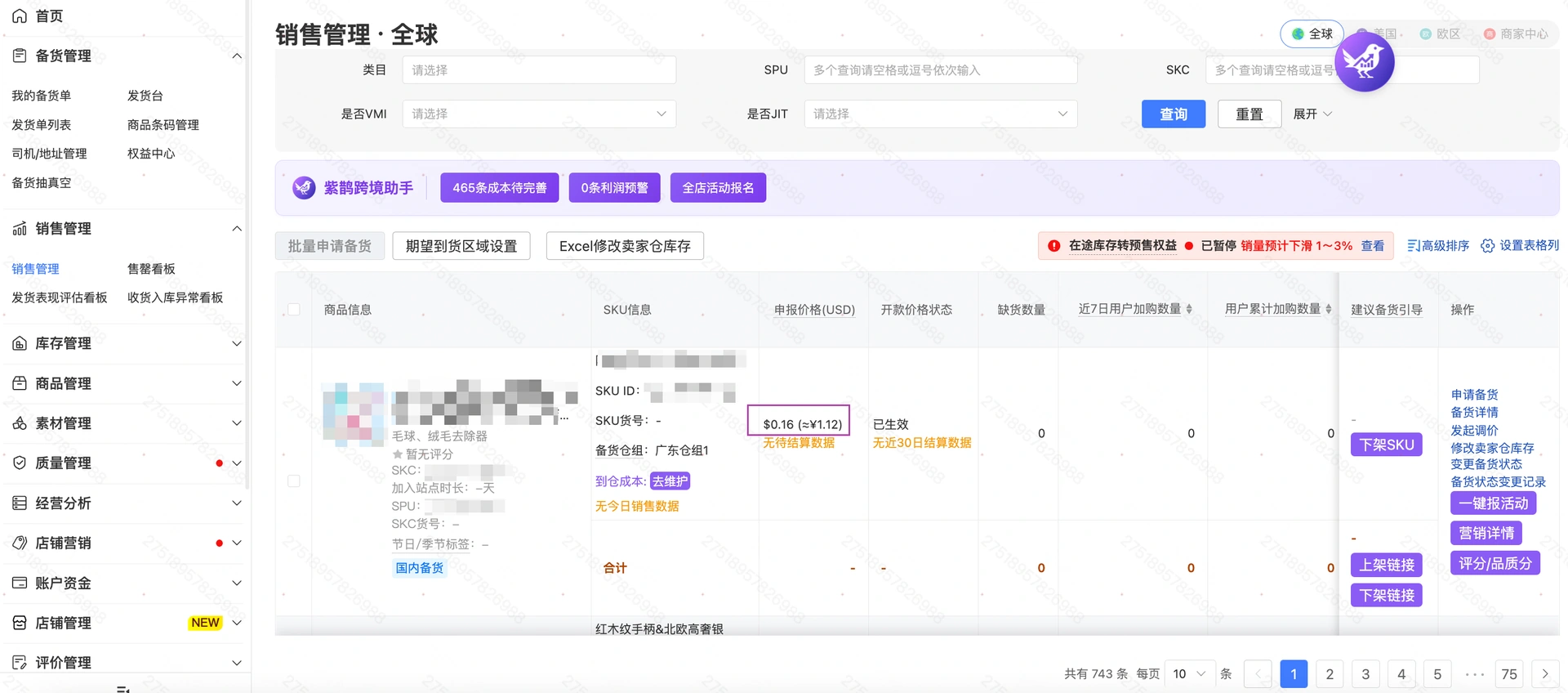Select the 商家中心 option

point(1516,34)
